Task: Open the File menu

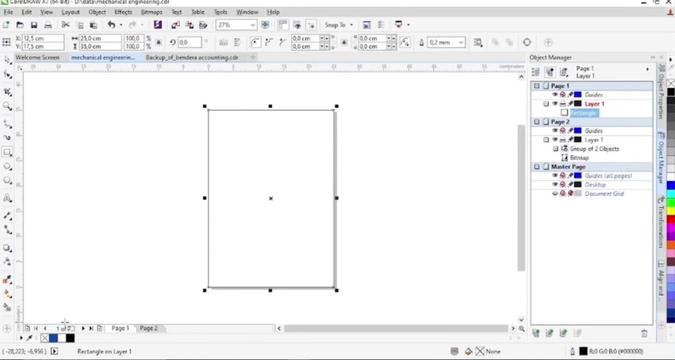Action: [8, 12]
